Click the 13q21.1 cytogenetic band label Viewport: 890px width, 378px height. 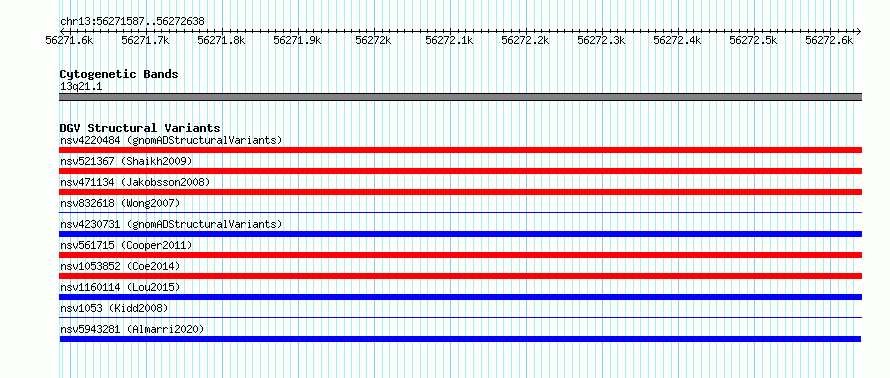click(x=81, y=87)
